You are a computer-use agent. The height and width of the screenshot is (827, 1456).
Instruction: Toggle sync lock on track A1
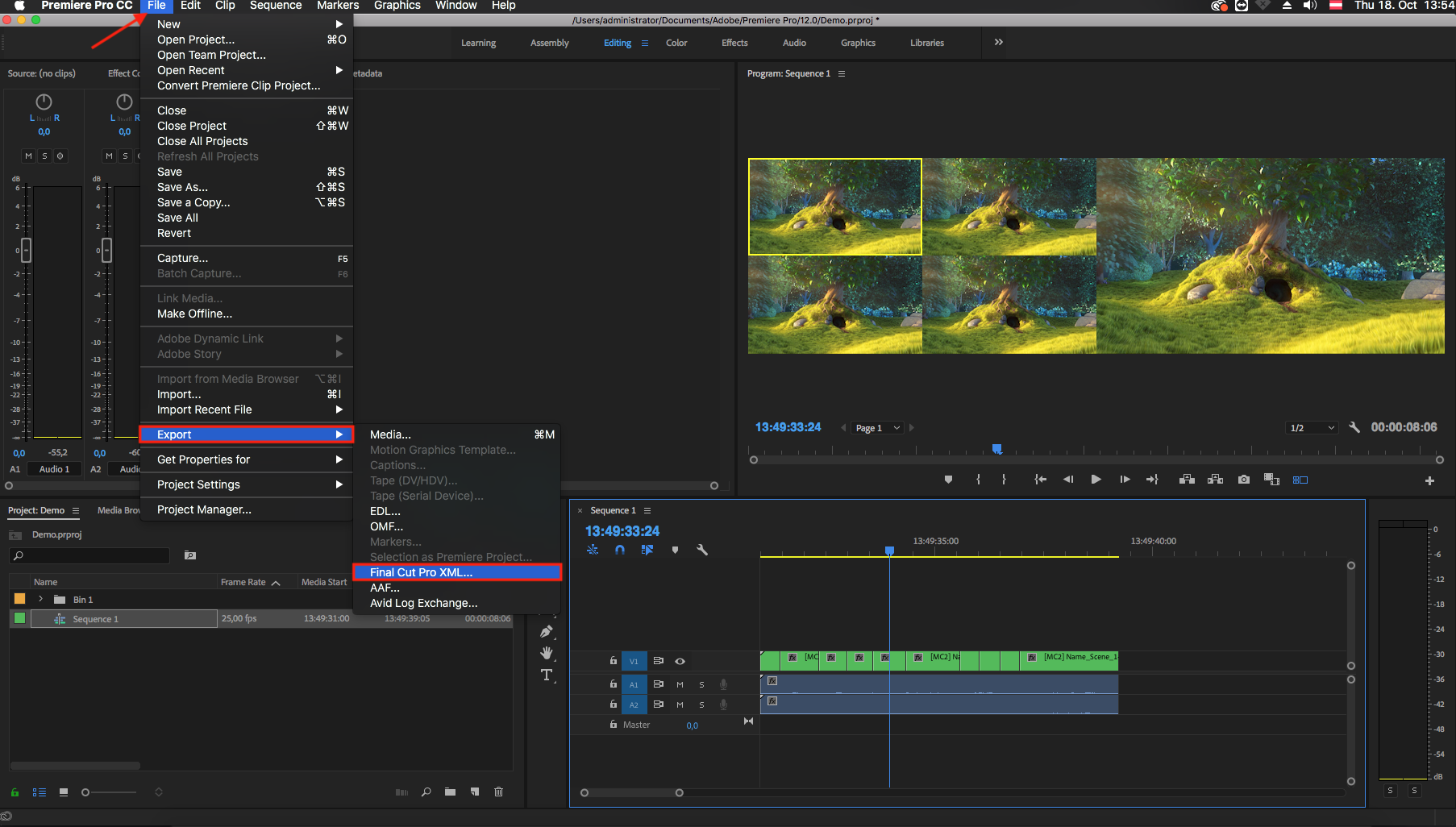(x=658, y=684)
